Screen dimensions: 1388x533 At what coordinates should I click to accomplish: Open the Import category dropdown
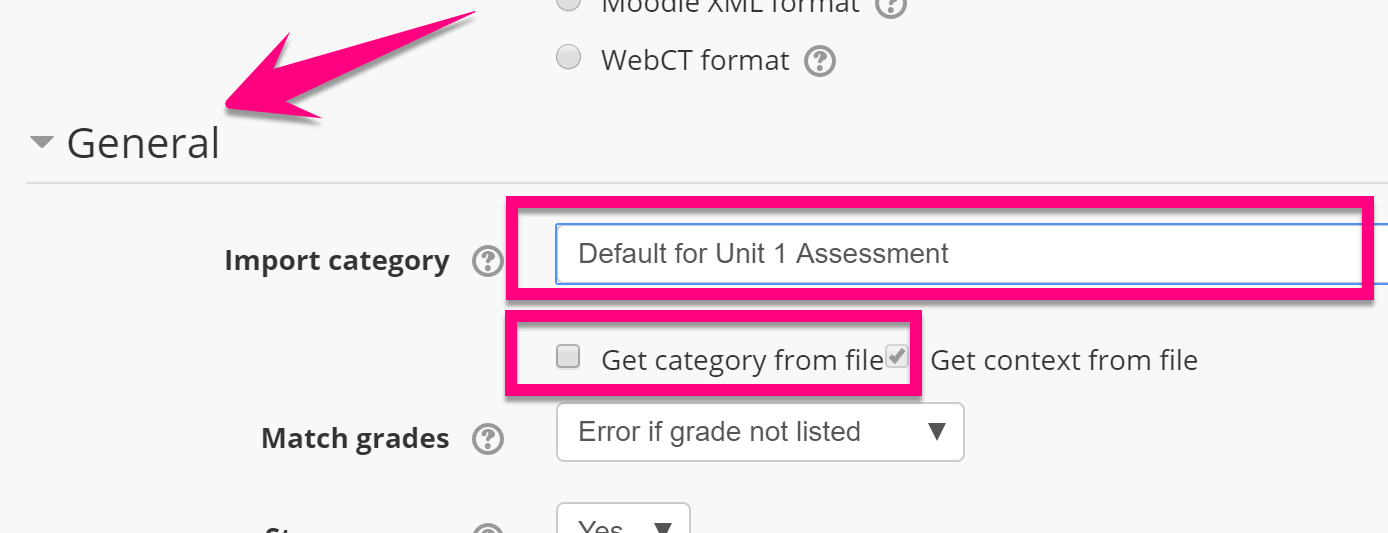[x=960, y=254]
